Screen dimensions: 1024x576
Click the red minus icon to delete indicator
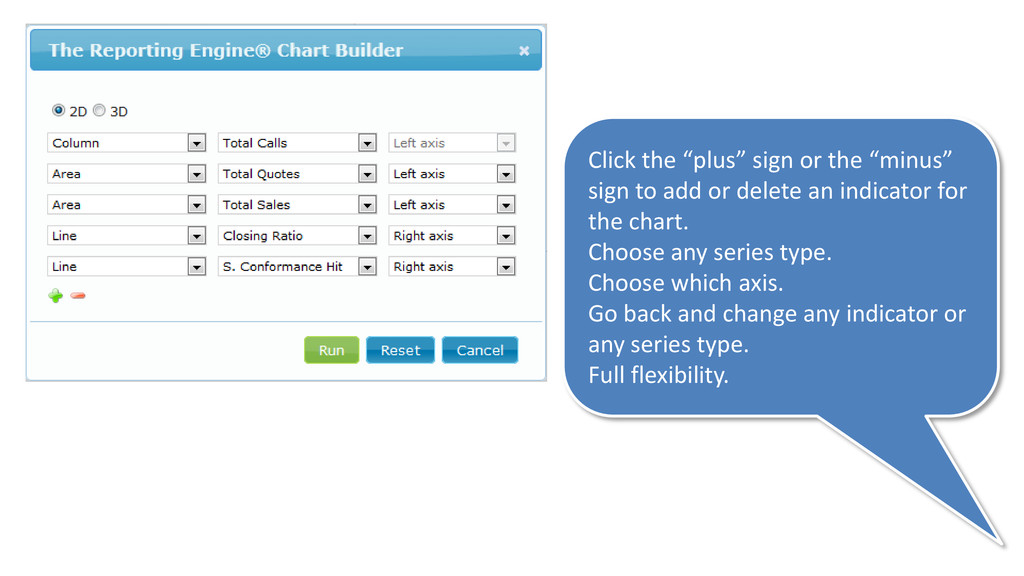point(78,296)
